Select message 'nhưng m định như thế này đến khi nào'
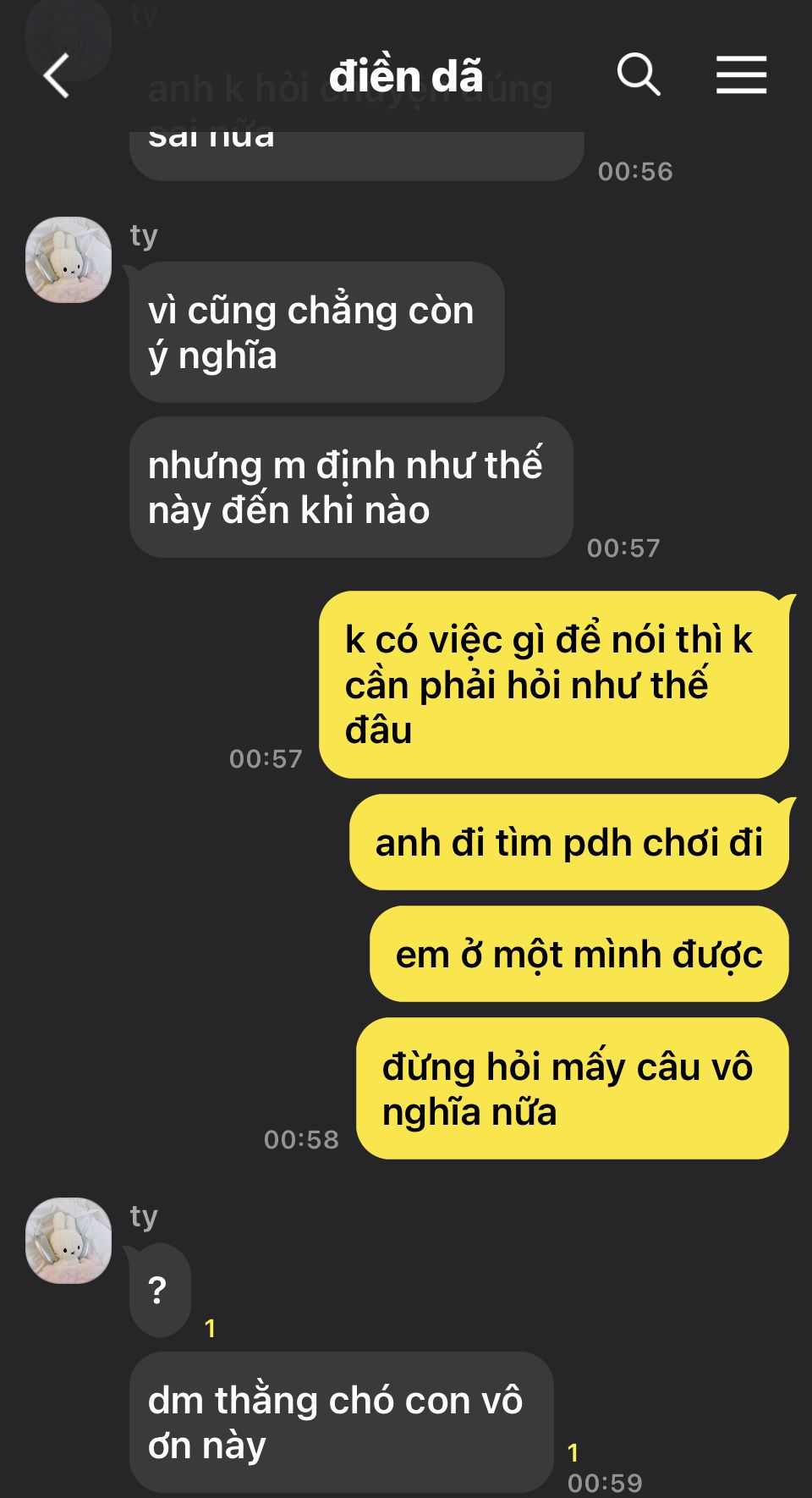Image resolution: width=812 pixels, height=1498 pixels. [351, 487]
